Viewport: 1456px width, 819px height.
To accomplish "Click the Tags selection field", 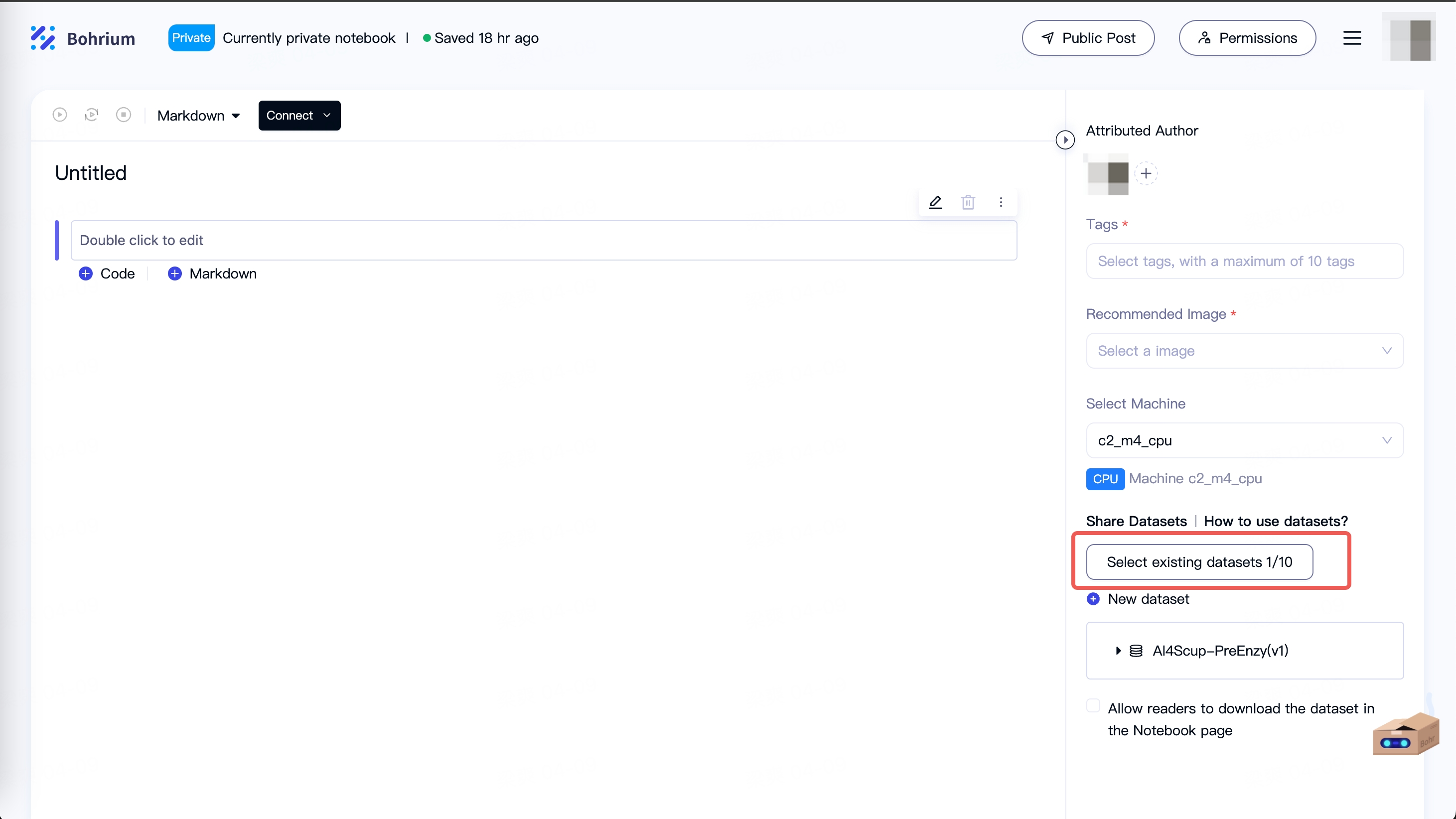I will [1245, 261].
